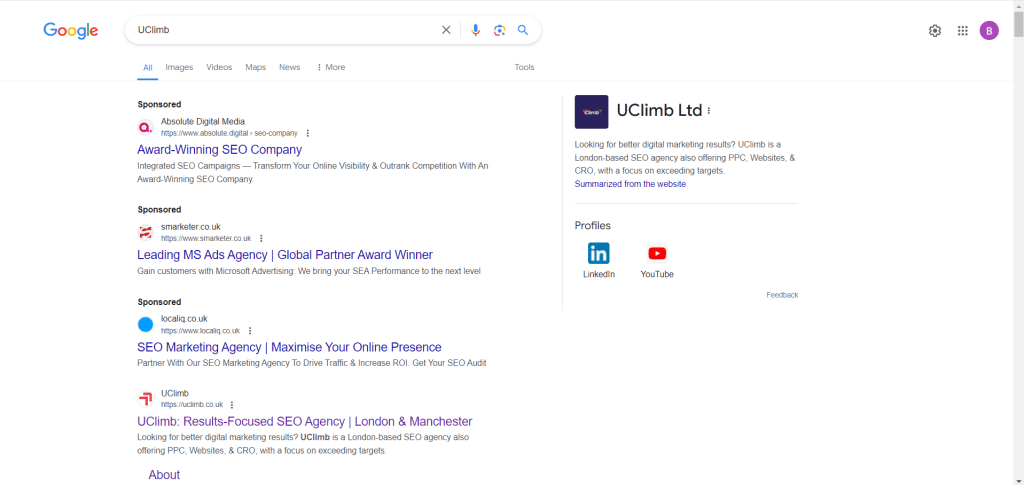Click the smarketer.co.uk favicon
The image size is (1024, 485).
[x=146, y=232]
